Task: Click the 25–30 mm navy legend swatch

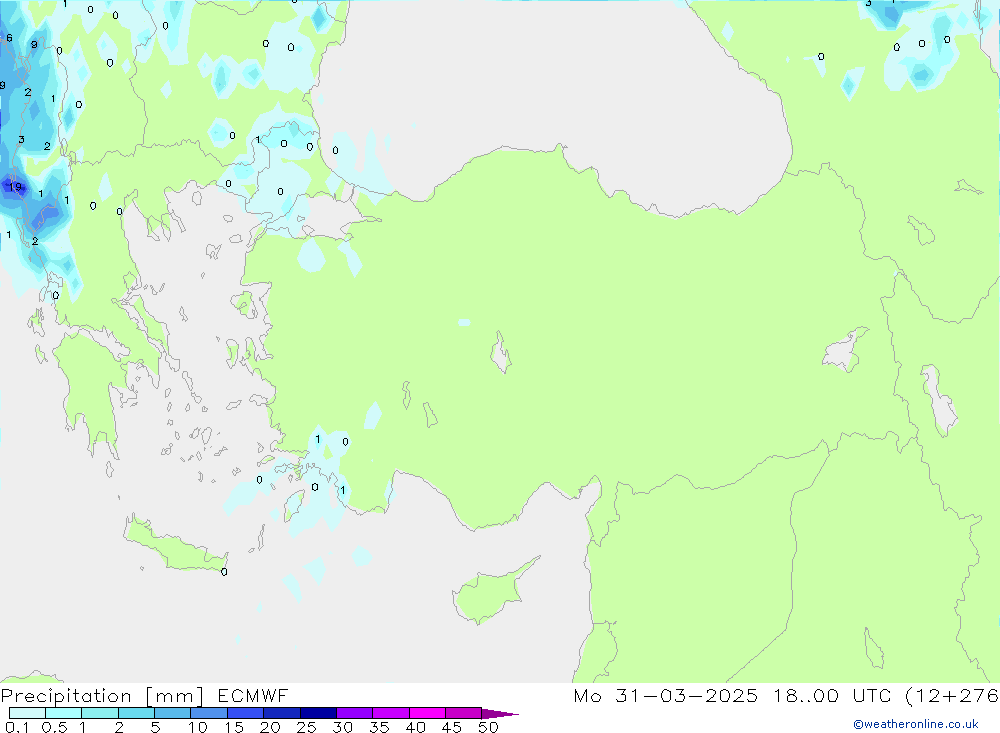Action: 318,713
